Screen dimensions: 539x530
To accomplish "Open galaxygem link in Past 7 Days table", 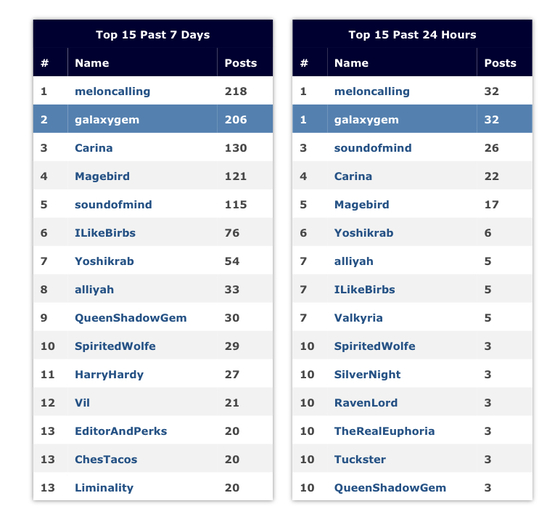I will [x=107, y=120].
